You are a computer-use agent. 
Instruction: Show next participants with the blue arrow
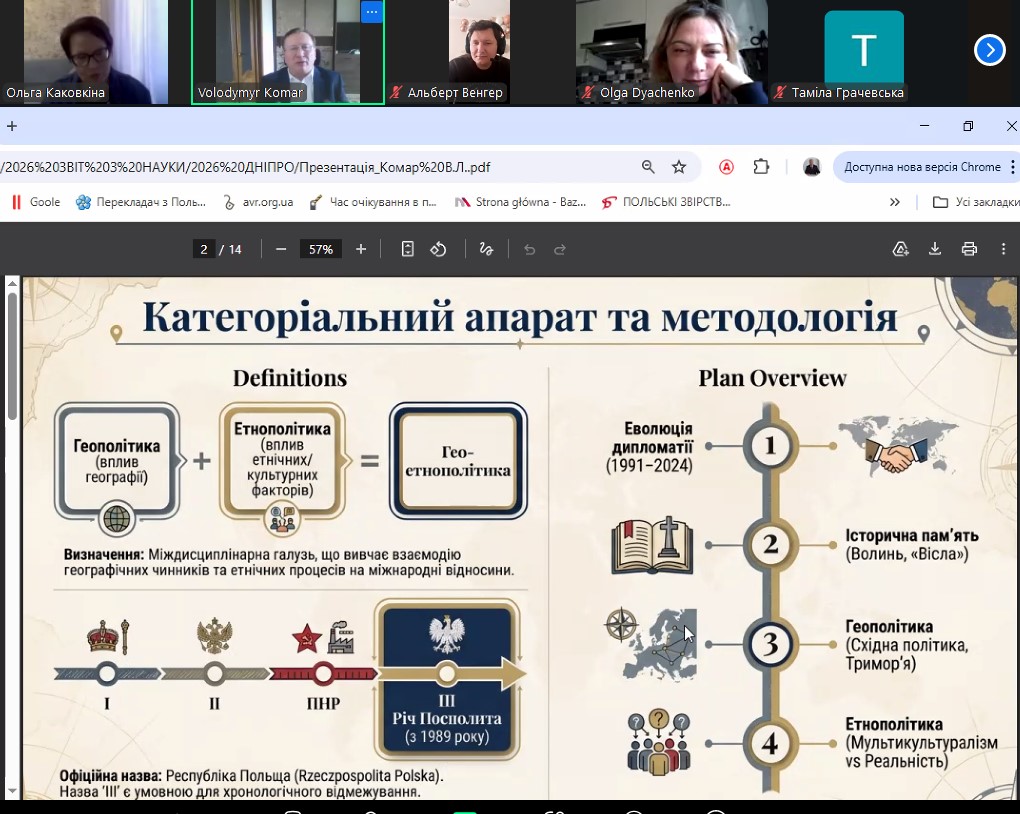tap(989, 50)
